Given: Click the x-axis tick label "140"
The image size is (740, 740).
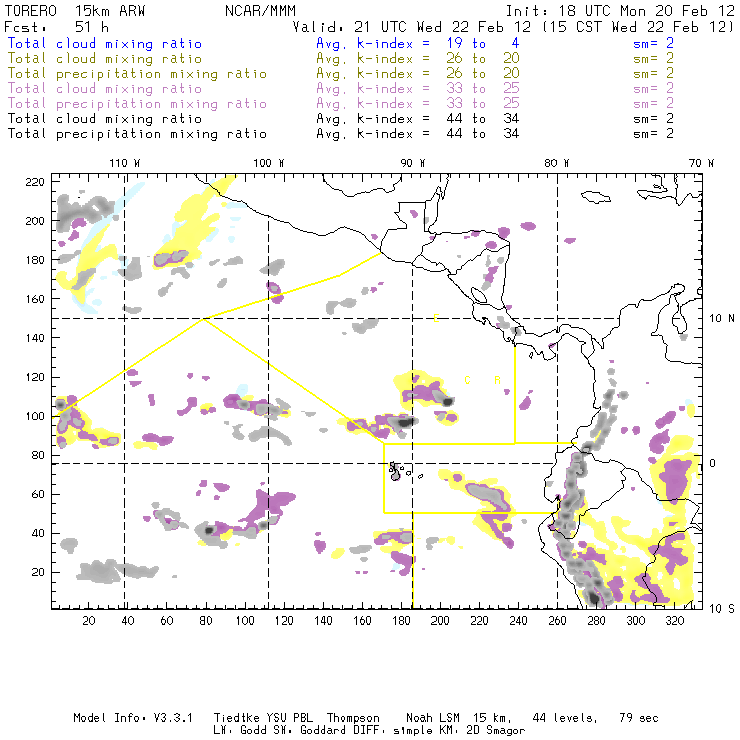Looking at the screenshot, I should (323, 621).
